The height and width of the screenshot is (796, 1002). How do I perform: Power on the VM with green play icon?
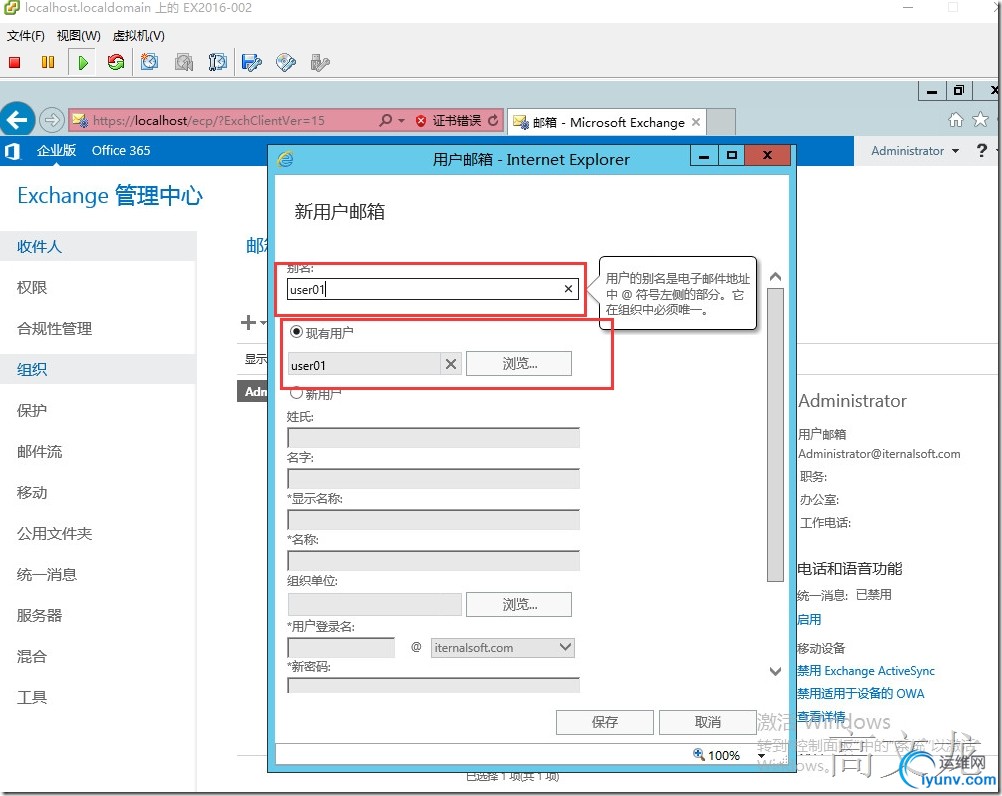(x=82, y=63)
